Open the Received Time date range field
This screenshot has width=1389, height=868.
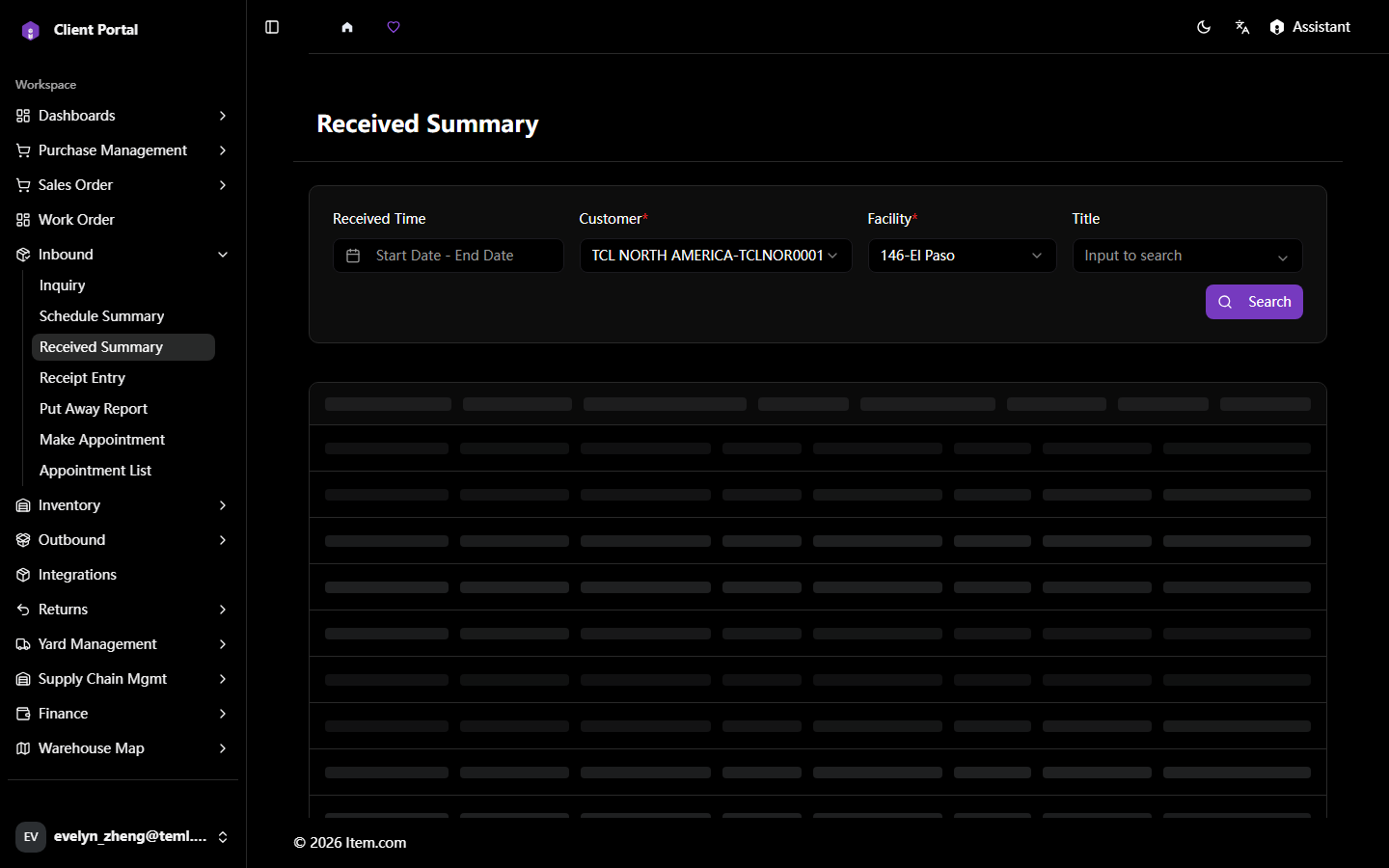coord(449,256)
